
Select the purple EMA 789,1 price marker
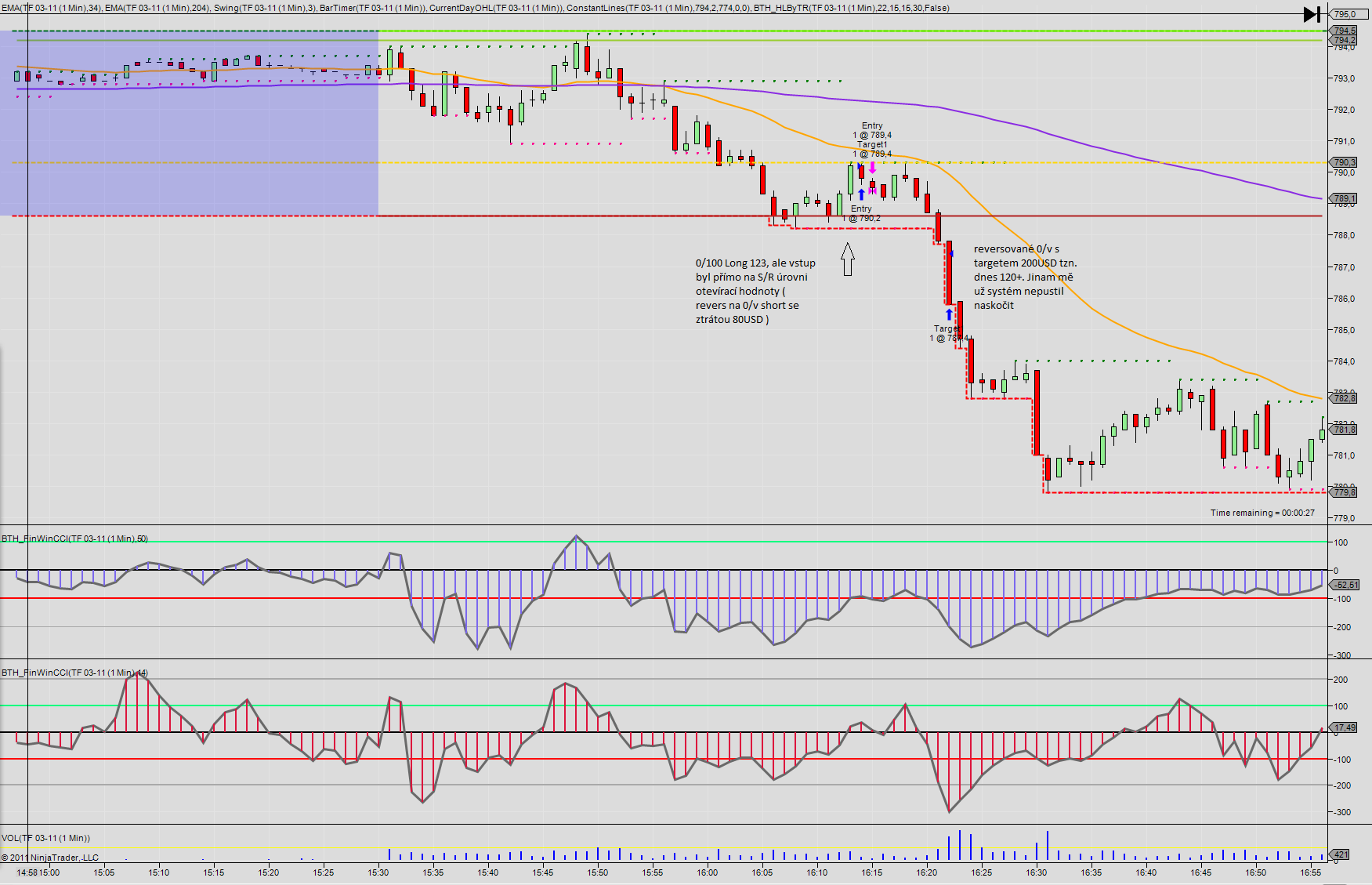coord(1345,198)
